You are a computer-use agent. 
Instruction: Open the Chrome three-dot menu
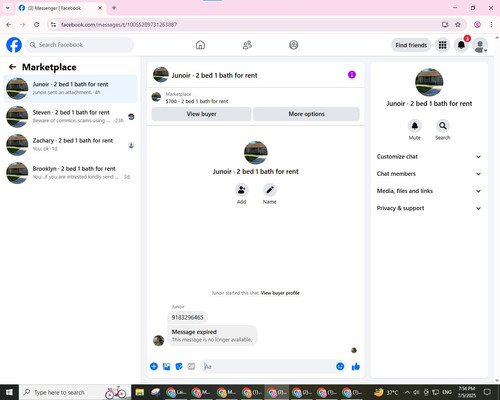point(491,25)
